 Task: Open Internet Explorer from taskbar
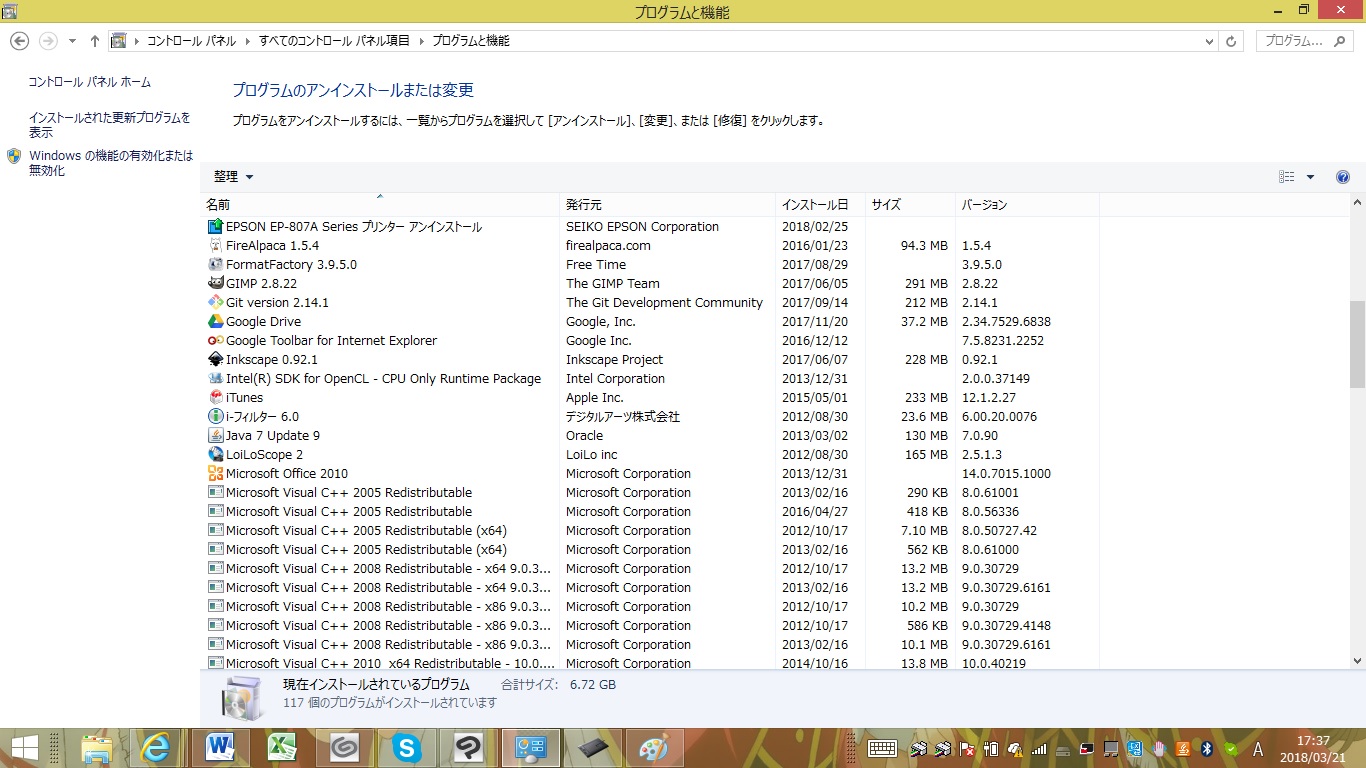(x=155, y=747)
